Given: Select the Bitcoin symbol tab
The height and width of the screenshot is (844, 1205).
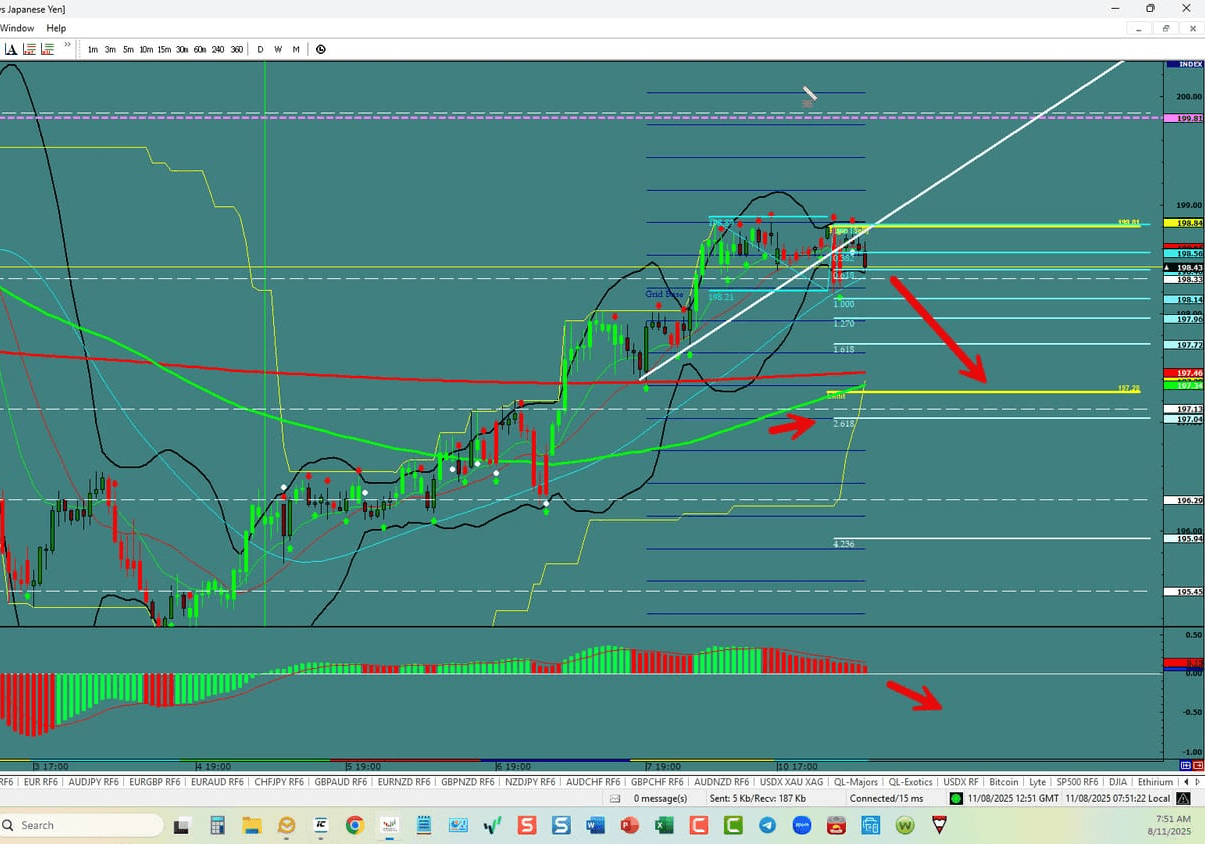Looking at the screenshot, I should [1003, 782].
